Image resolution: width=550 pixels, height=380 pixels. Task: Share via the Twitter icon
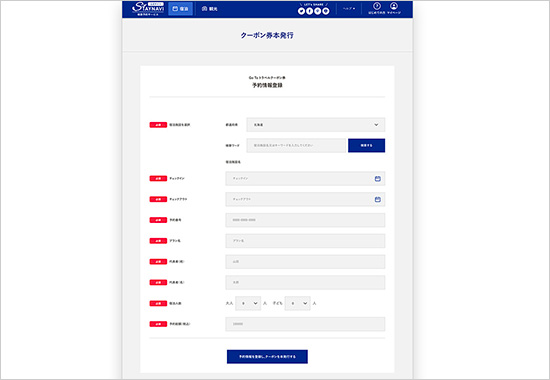pyautogui.click(x=301, y=11)
